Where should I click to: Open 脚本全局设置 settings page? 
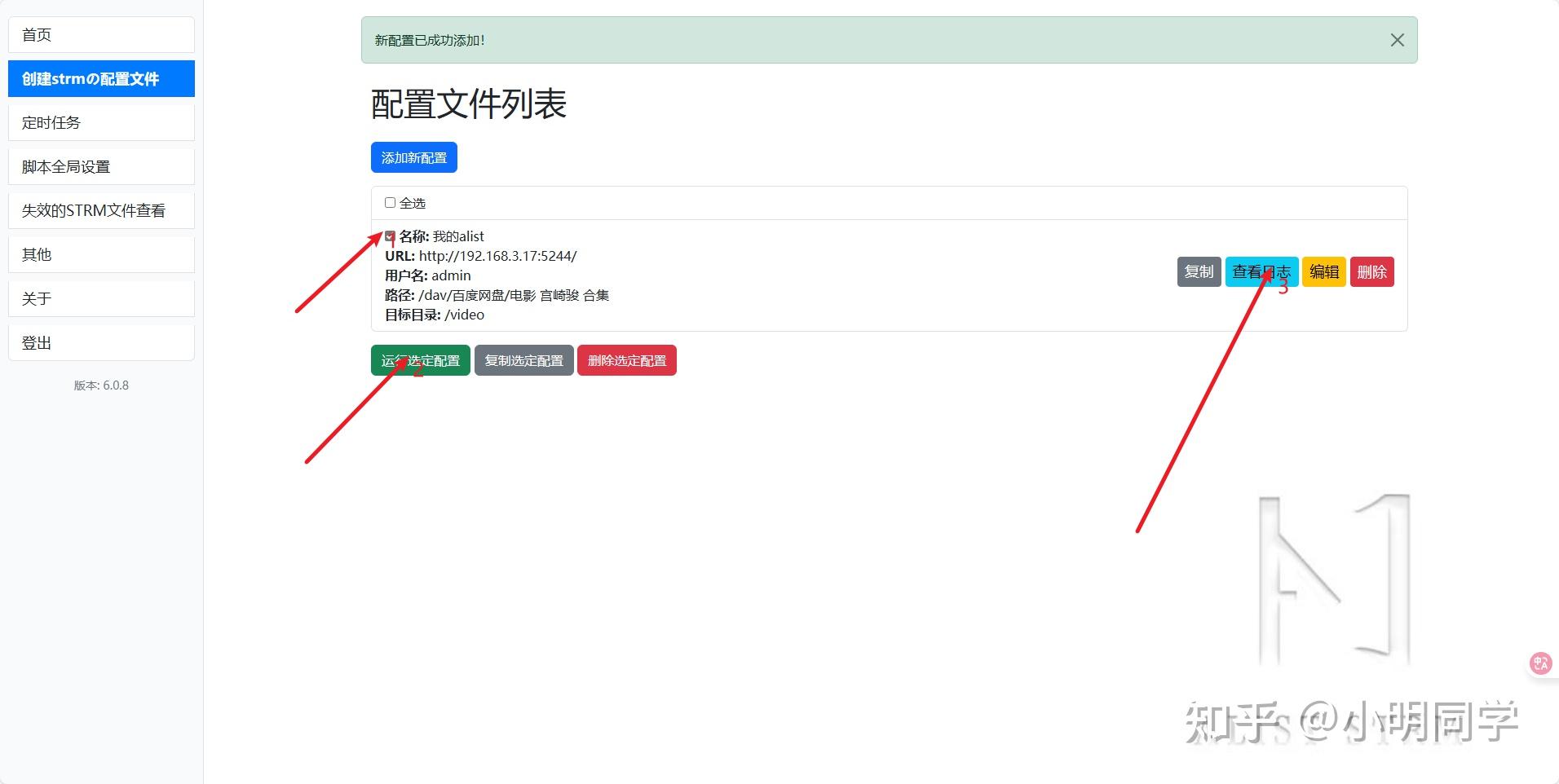(101, 165)
